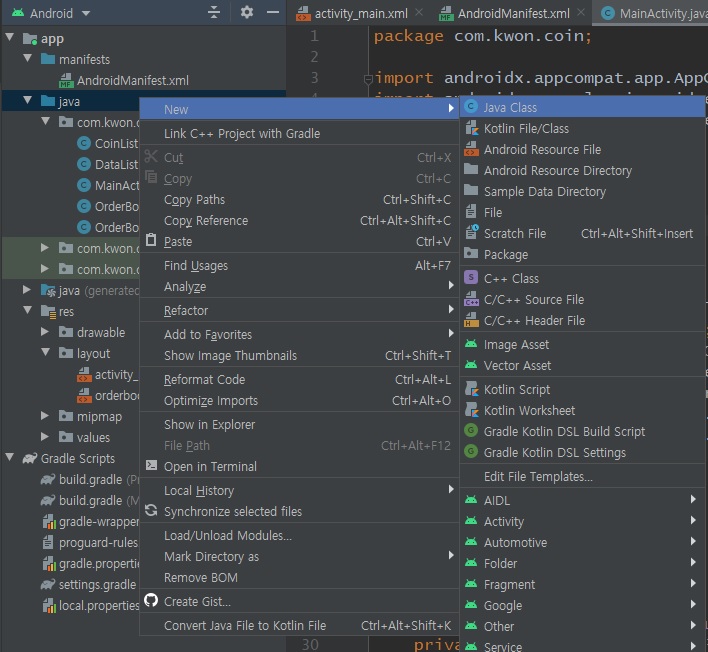This screenshot has height=652, width=708.
Task: Choose Link C++ Project with Gradle
Action: click(x=299, y=133)
